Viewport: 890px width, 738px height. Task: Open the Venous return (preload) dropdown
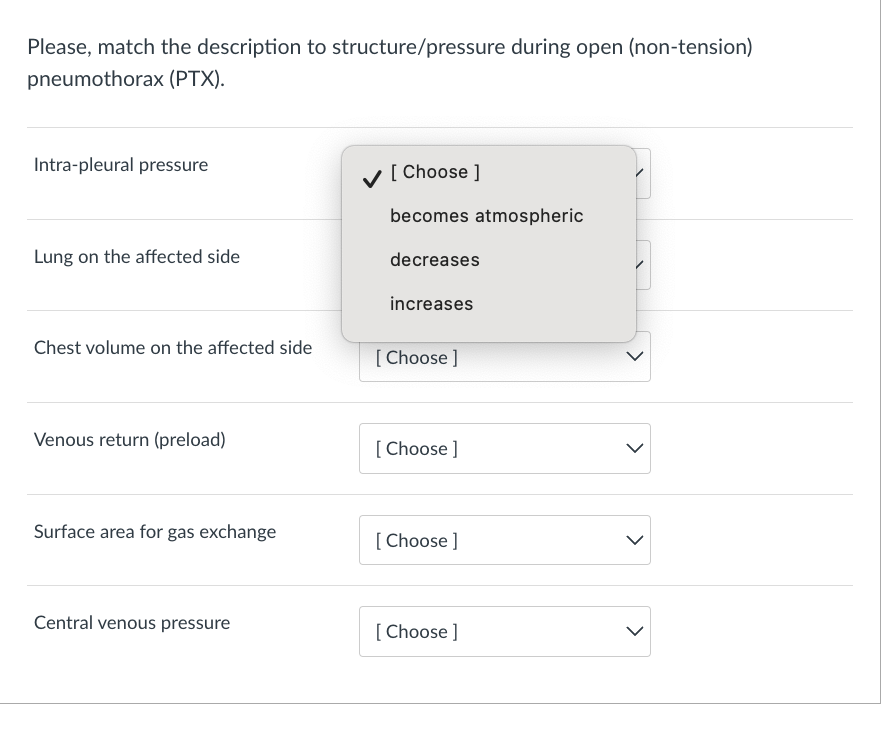[504, 449]
